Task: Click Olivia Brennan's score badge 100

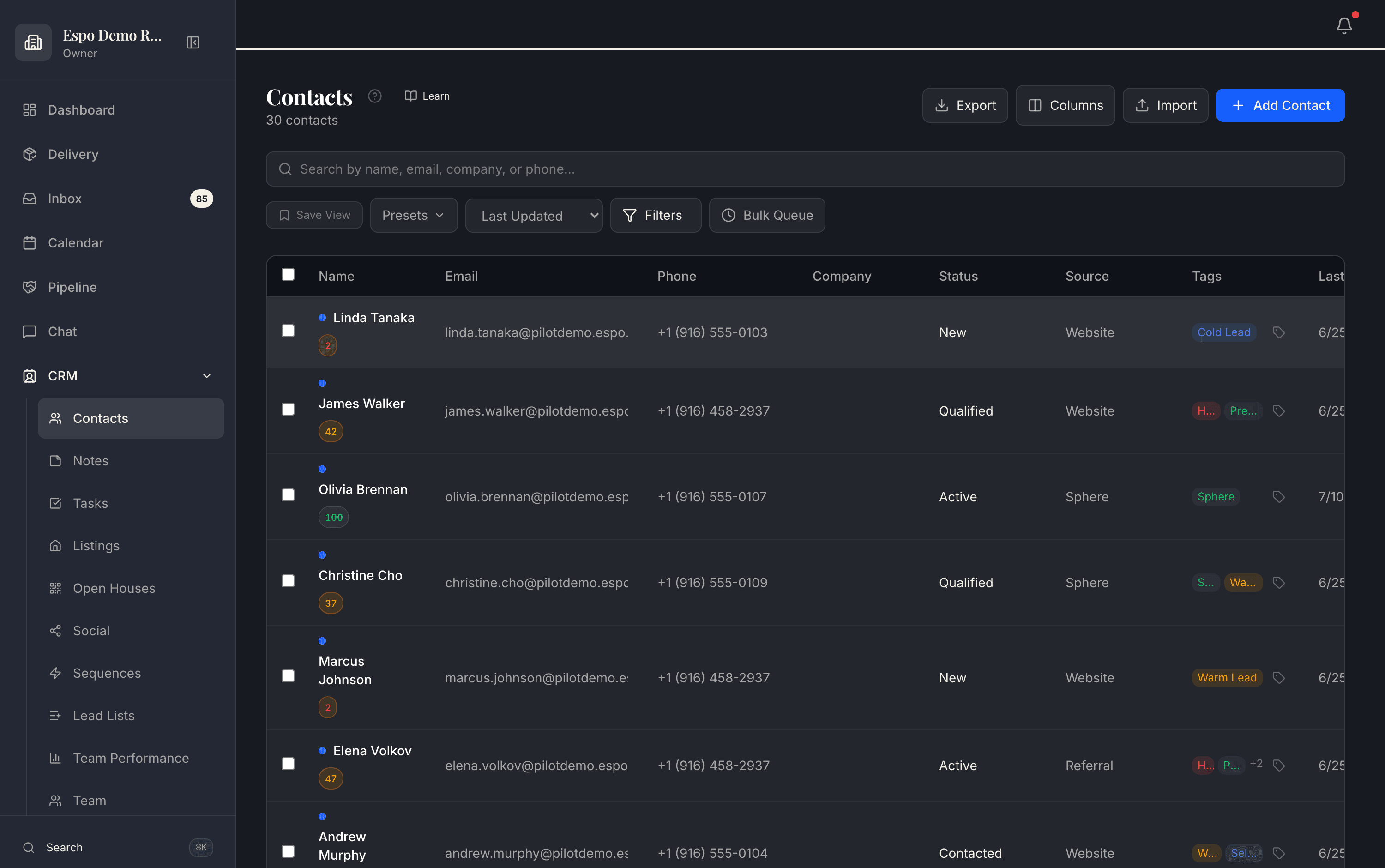Action: point(333,517)
